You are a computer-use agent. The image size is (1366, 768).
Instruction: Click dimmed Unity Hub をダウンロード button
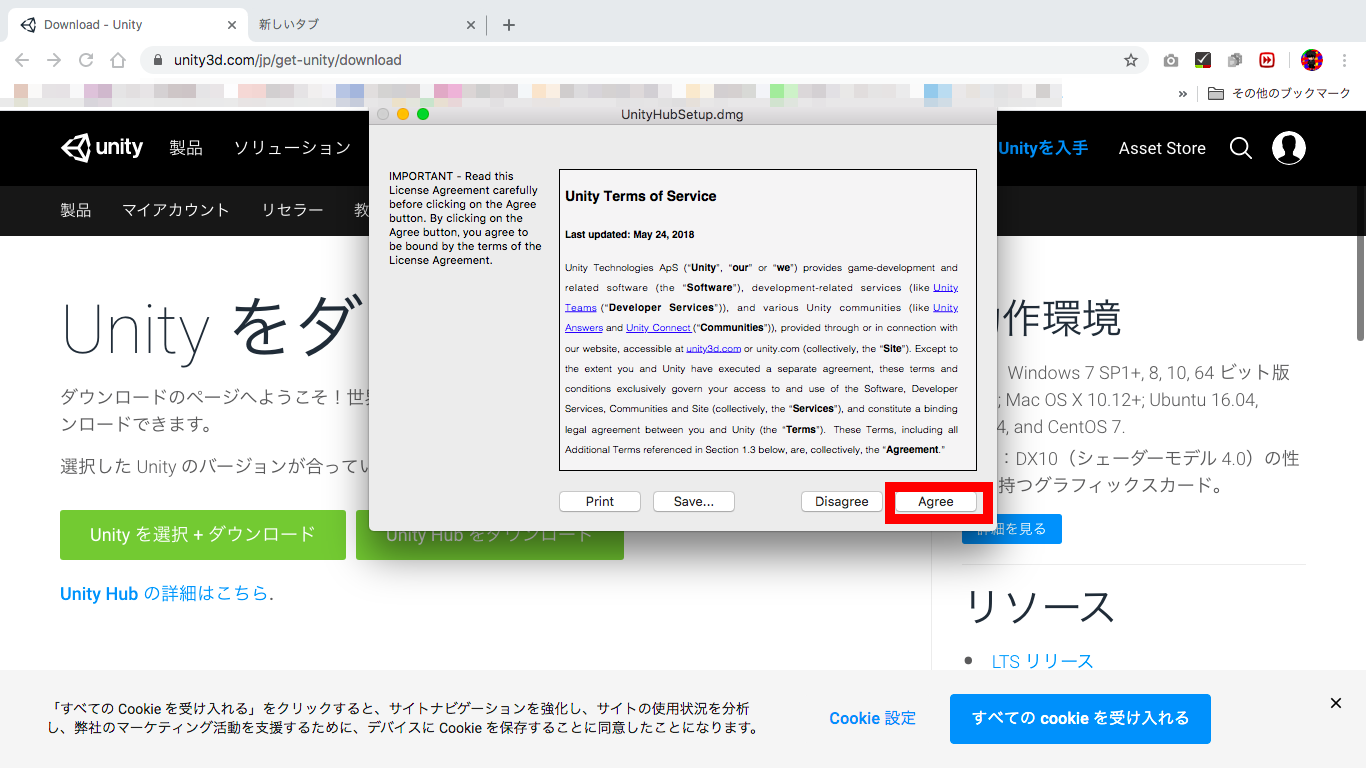pos(490,535)
